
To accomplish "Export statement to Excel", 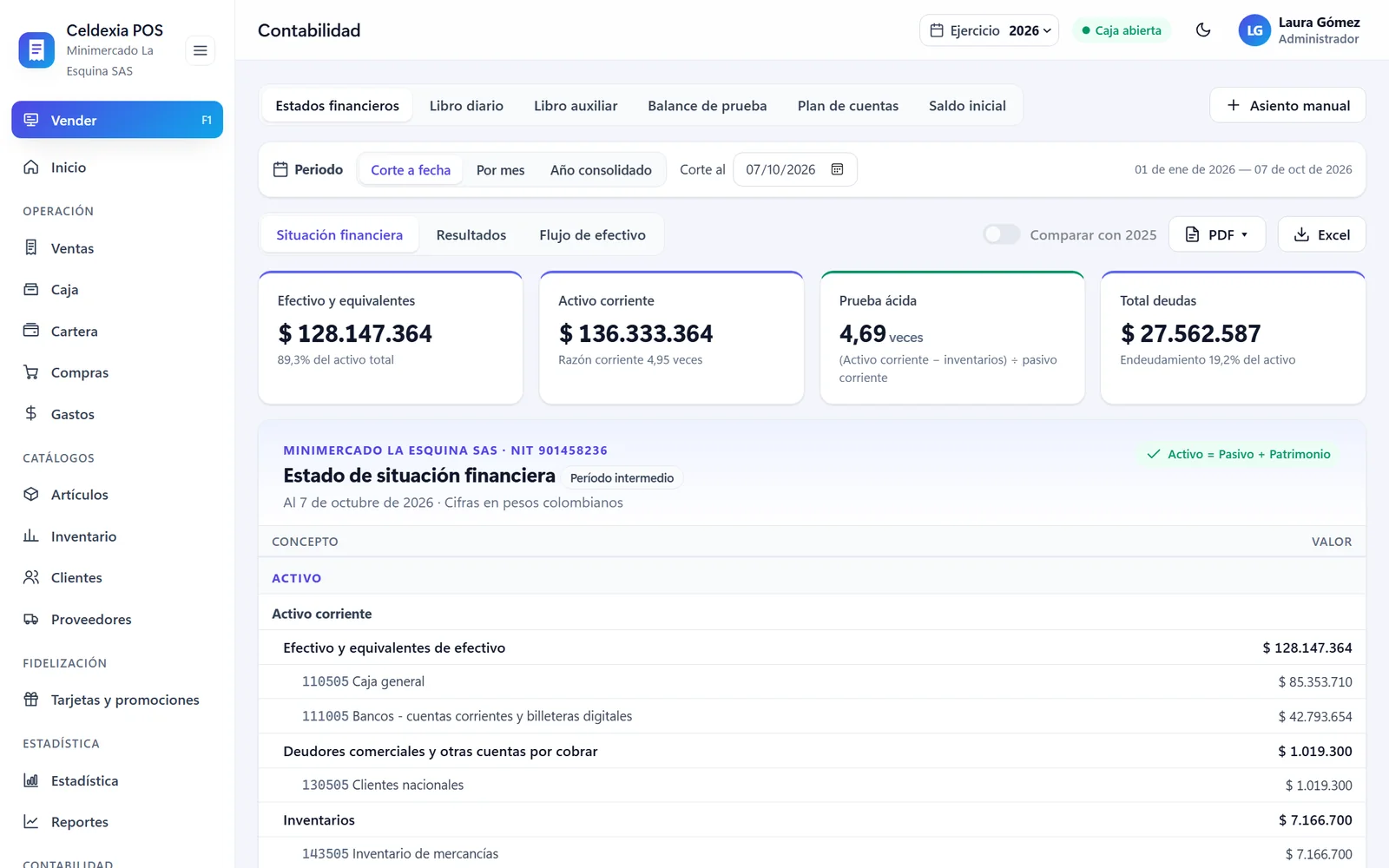I will pos(1321,234).
